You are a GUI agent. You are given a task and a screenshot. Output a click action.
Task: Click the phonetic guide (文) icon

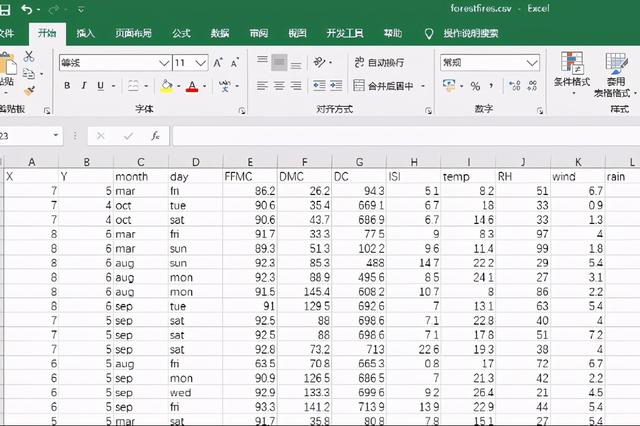click(x=224, y=86)
